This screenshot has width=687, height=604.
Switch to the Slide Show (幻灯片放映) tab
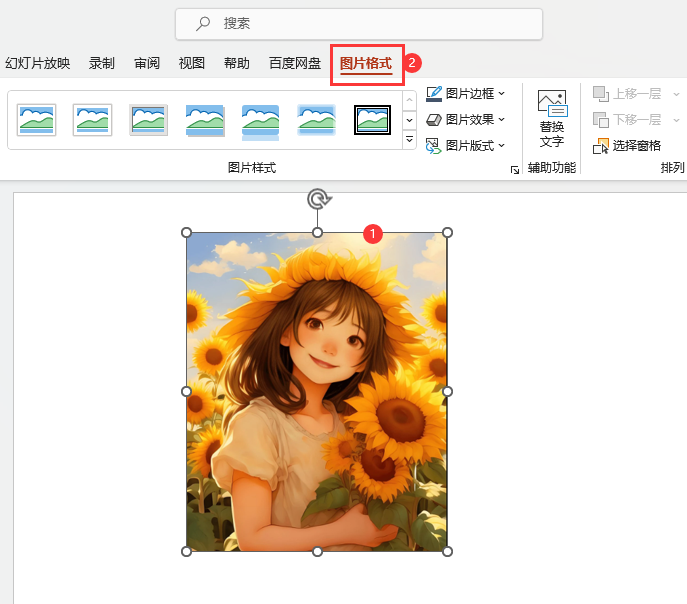pos(37,63)
